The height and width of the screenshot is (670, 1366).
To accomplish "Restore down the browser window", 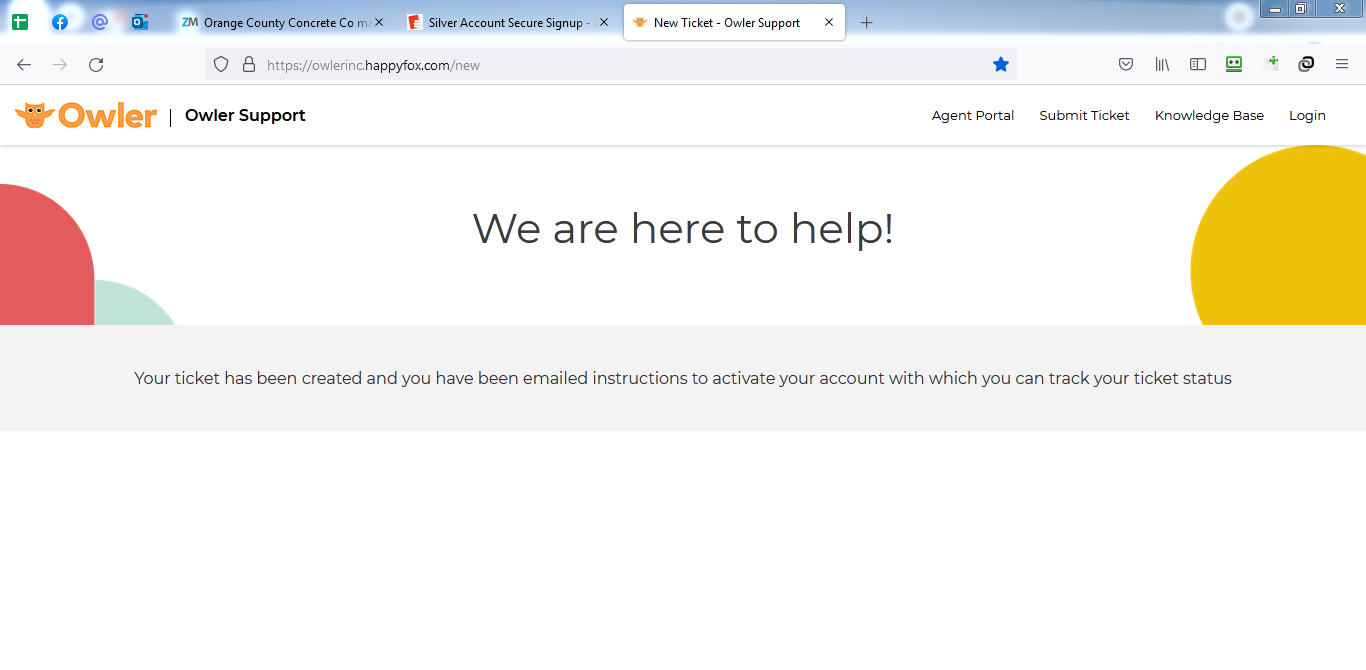I will (1300, 9).
